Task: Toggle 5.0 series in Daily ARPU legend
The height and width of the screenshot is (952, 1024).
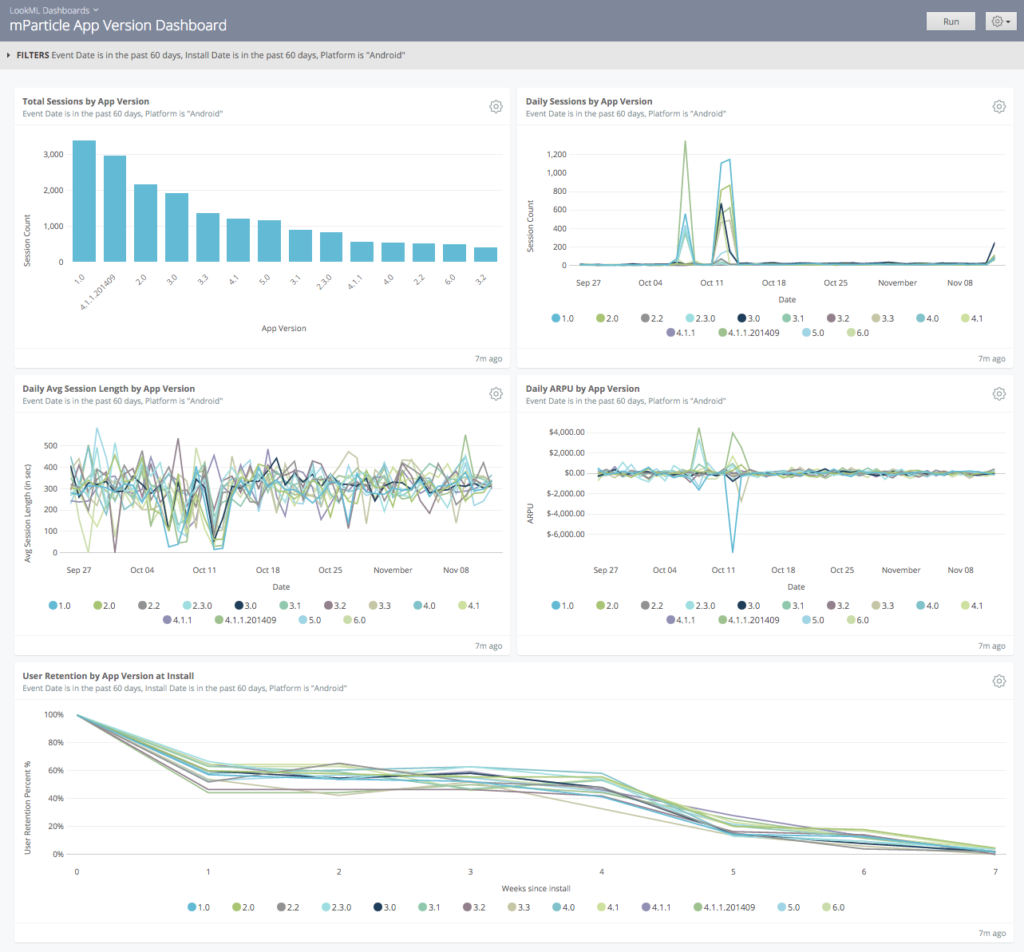Action: (813, 620)
